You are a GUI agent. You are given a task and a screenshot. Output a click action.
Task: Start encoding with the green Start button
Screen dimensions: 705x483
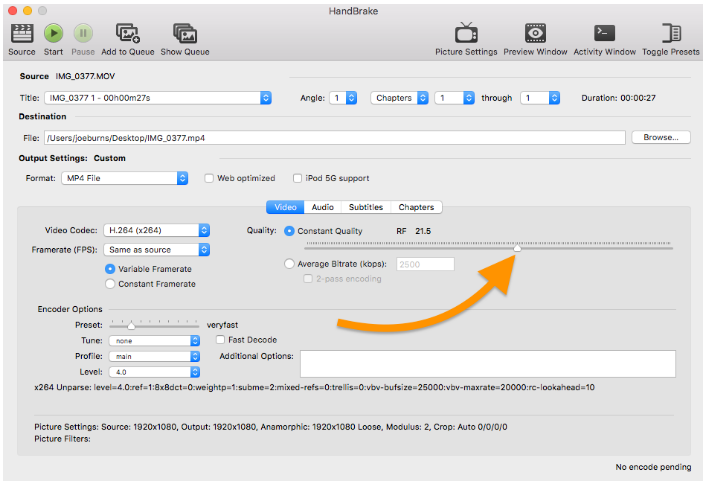[x=54, y=33]
